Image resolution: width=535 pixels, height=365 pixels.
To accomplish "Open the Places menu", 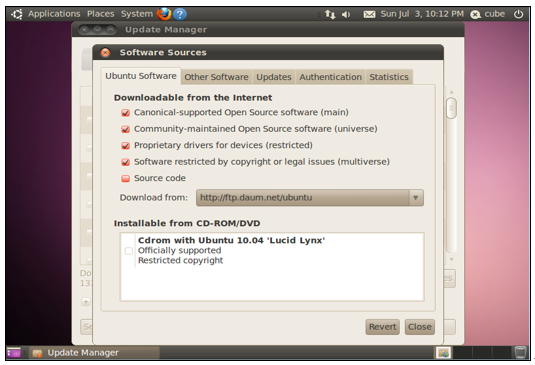I will (x=100, y=14).
